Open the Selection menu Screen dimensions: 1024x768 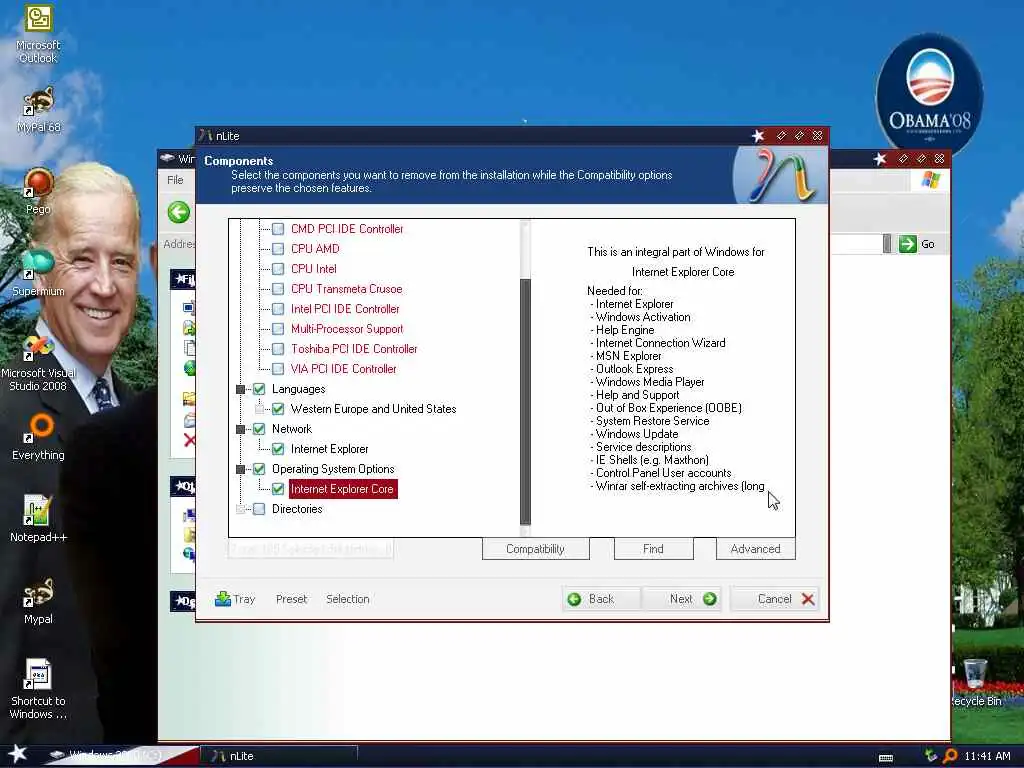pos(347,599)
